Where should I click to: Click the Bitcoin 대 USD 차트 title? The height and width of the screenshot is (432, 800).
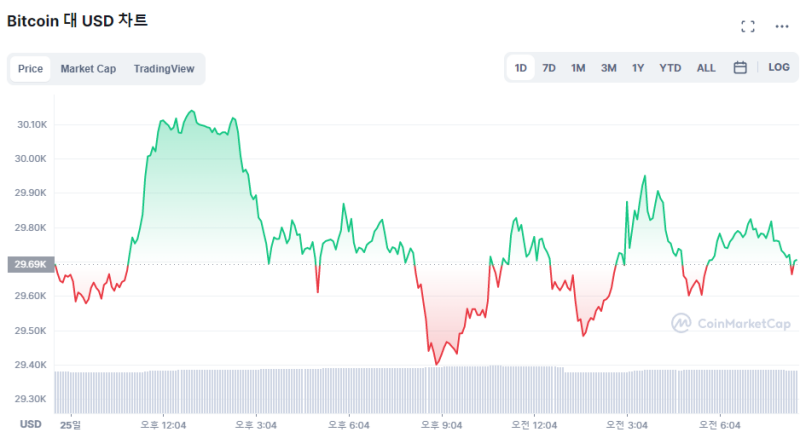coord(77,19)
